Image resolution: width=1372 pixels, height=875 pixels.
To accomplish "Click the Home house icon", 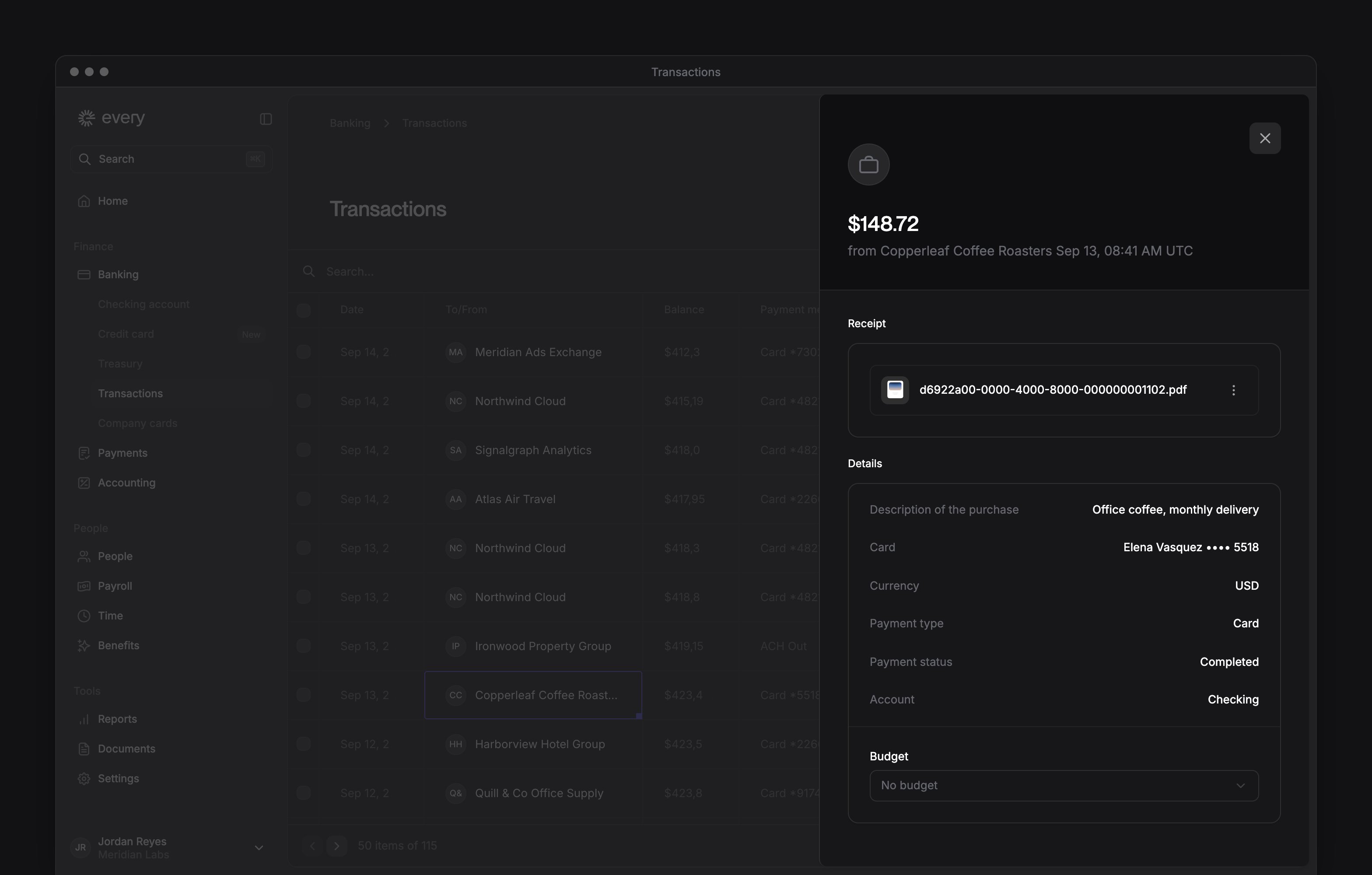I will (84, 201).
